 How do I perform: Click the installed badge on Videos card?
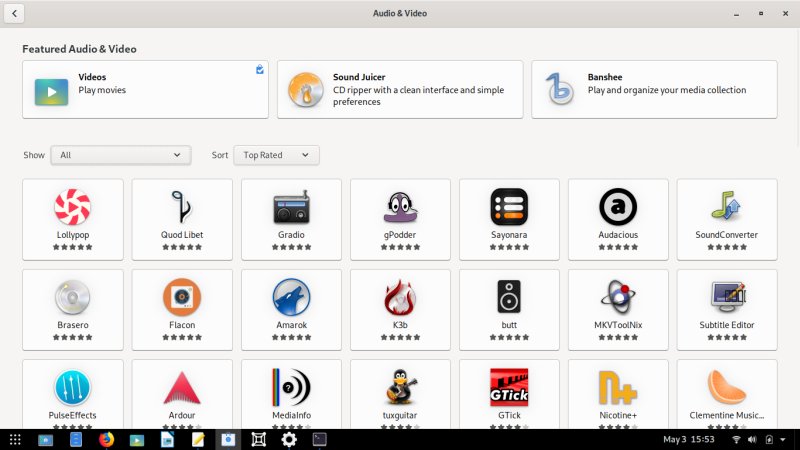pyautogui.click(x=260, y=69)
